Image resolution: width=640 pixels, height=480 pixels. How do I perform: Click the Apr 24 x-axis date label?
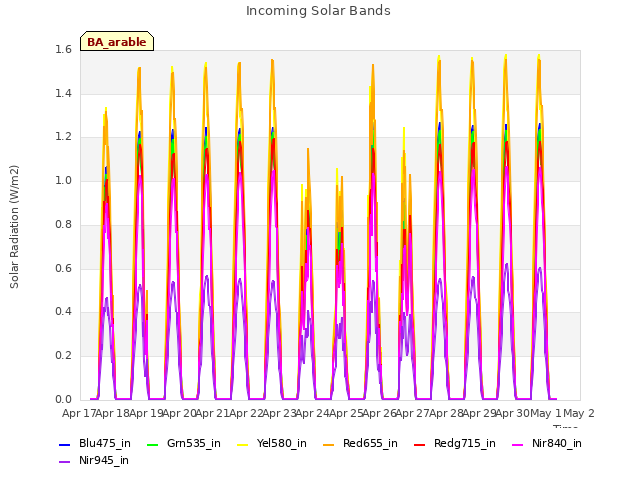(313, 414)
